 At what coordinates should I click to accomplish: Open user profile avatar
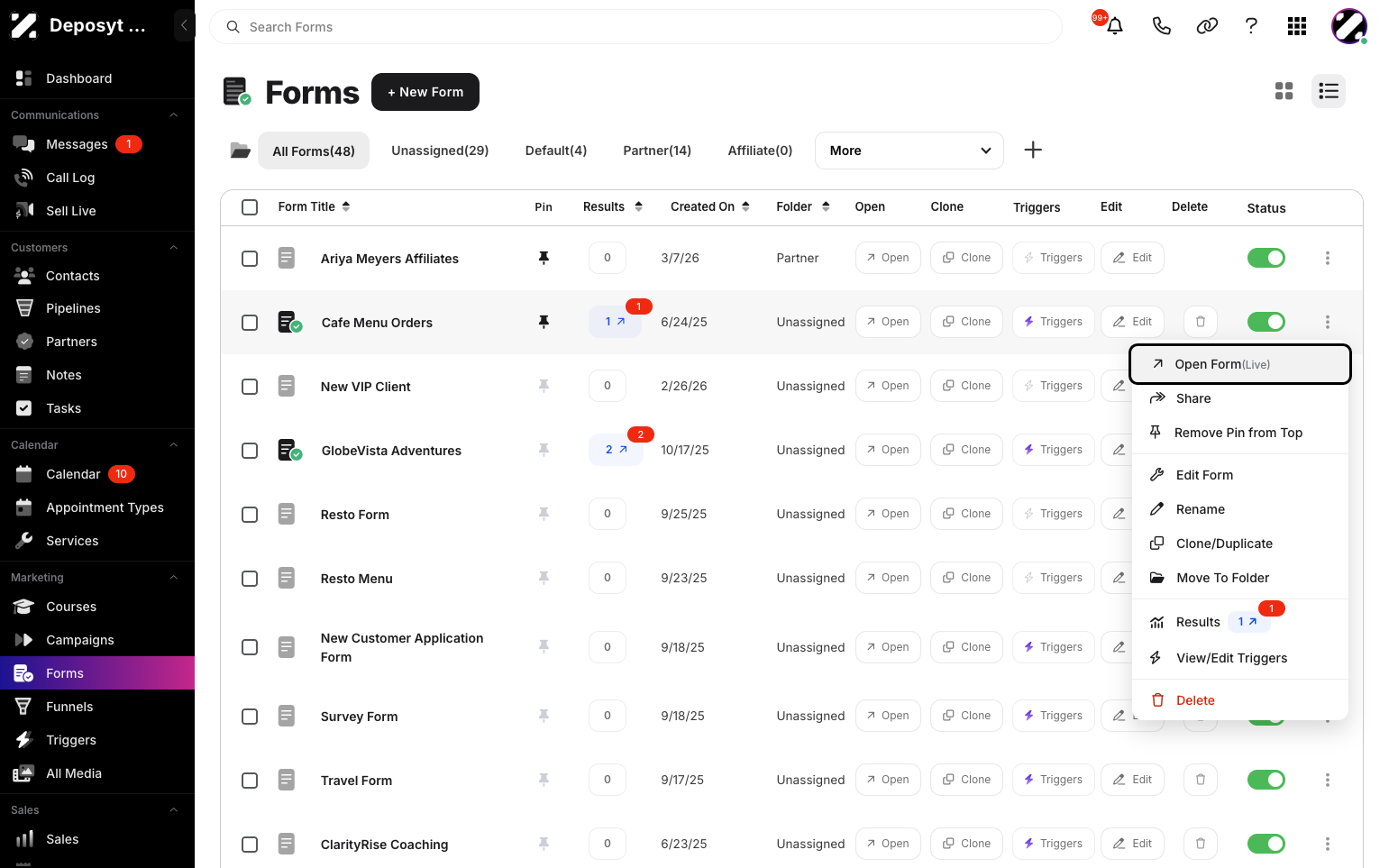pos(1349,26)
